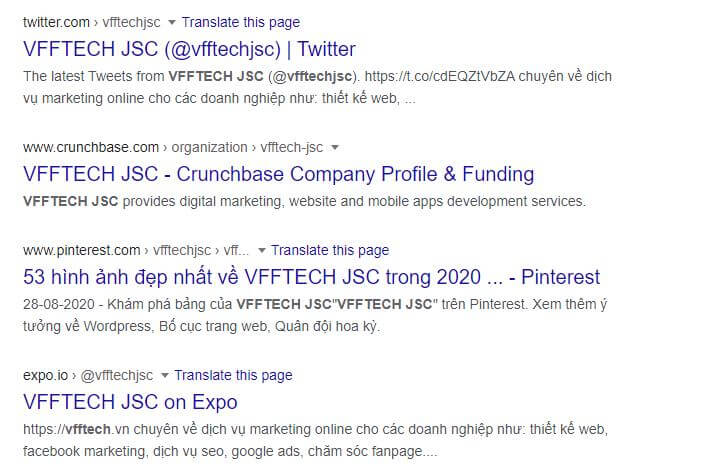
Task: Click the Expo snippet mentioning vfftech.vn
Action: tap(315, 440)
